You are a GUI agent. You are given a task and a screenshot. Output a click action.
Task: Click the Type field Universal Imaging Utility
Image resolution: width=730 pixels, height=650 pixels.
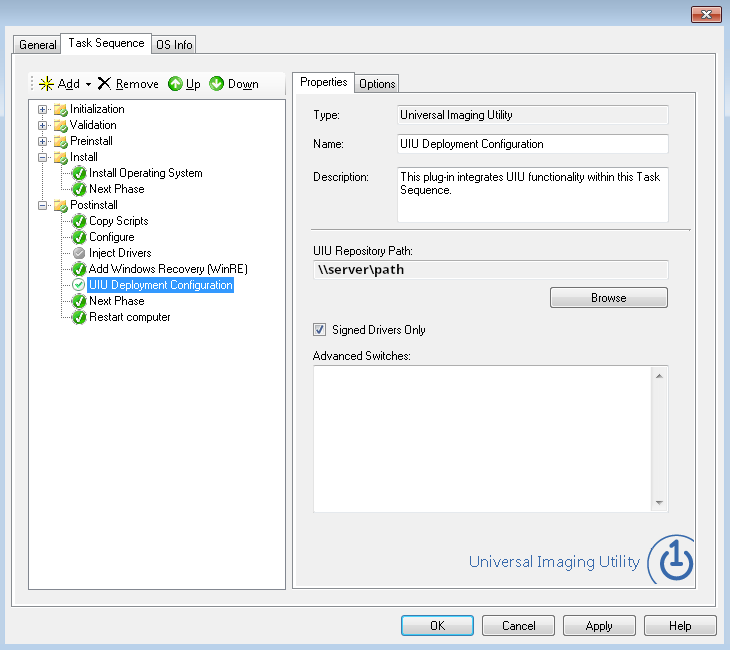coord(533,115)
